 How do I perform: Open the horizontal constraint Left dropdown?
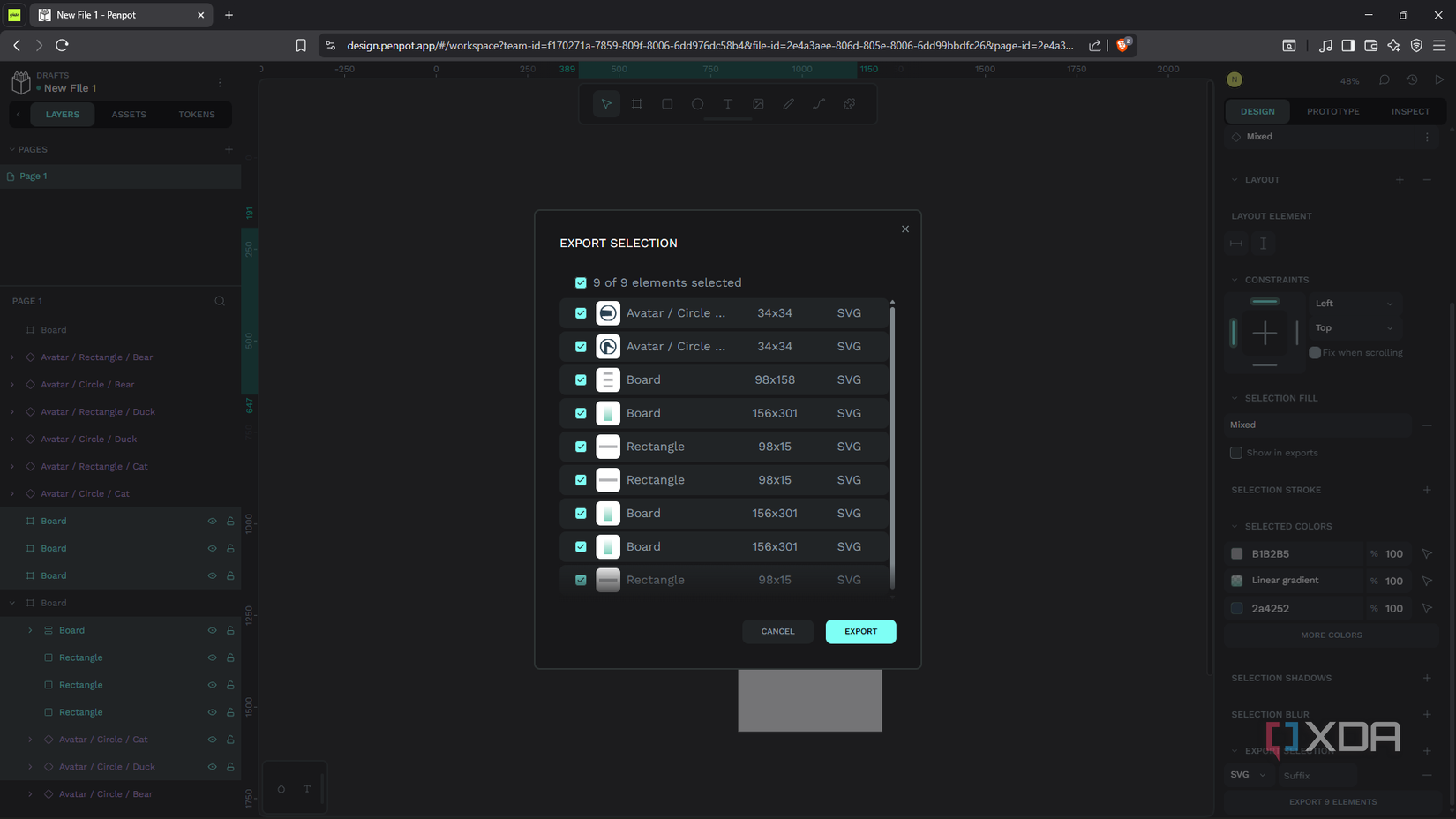coord(1354,304)
